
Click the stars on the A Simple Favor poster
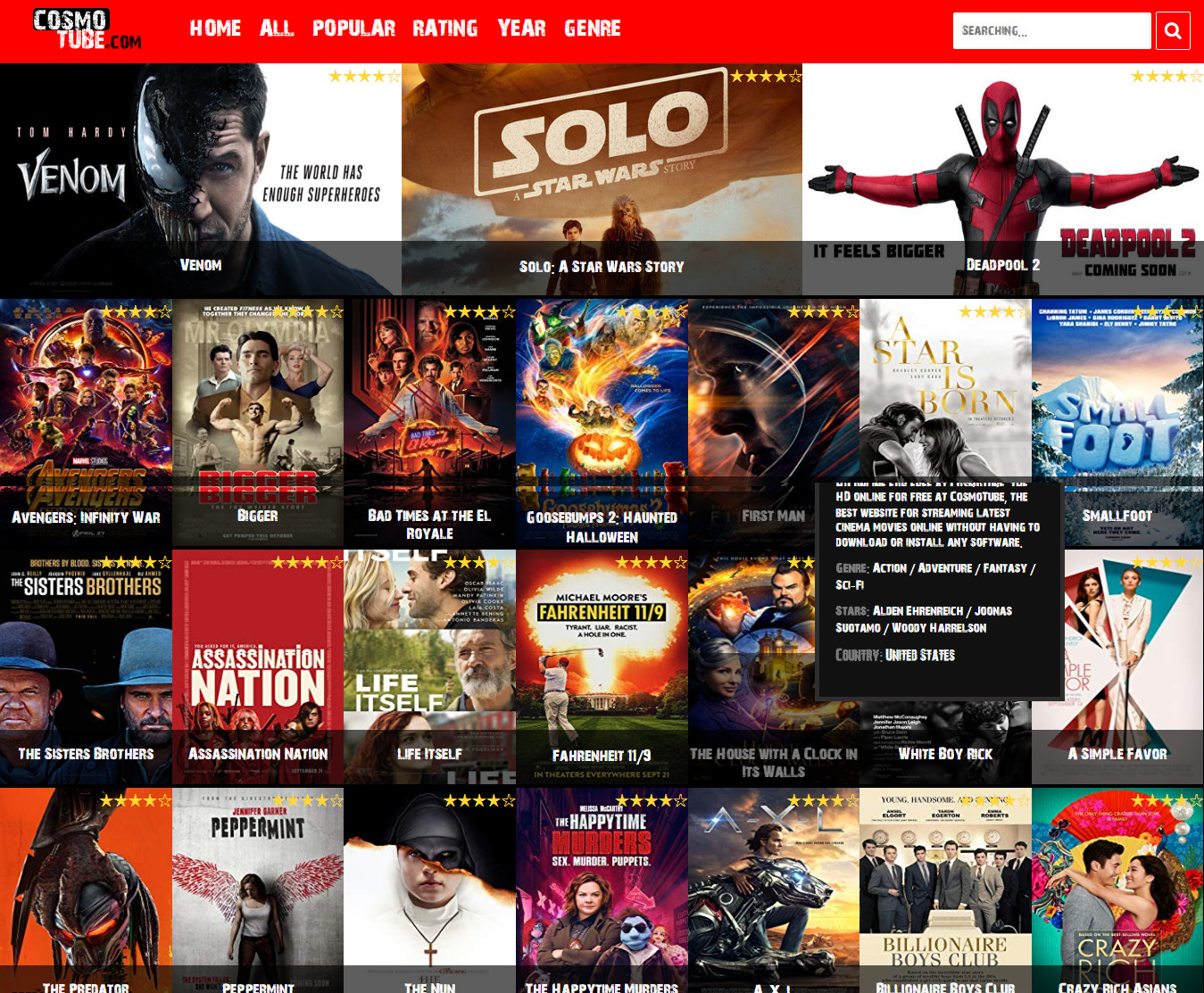[1167, 563]
